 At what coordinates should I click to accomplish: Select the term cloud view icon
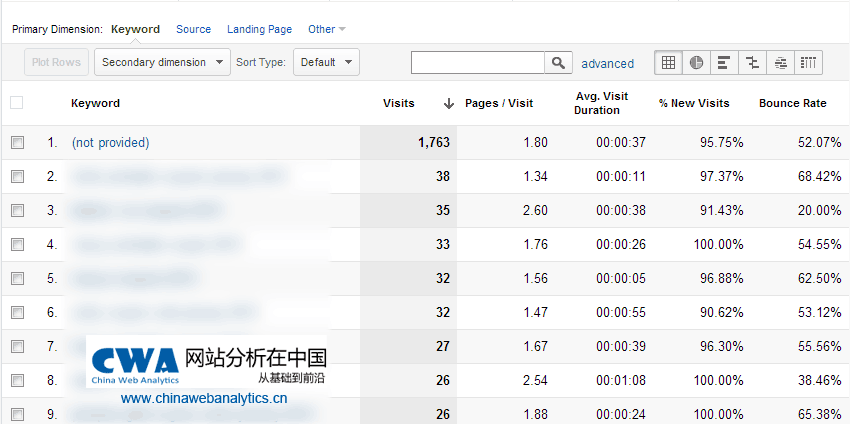point(780,63)
